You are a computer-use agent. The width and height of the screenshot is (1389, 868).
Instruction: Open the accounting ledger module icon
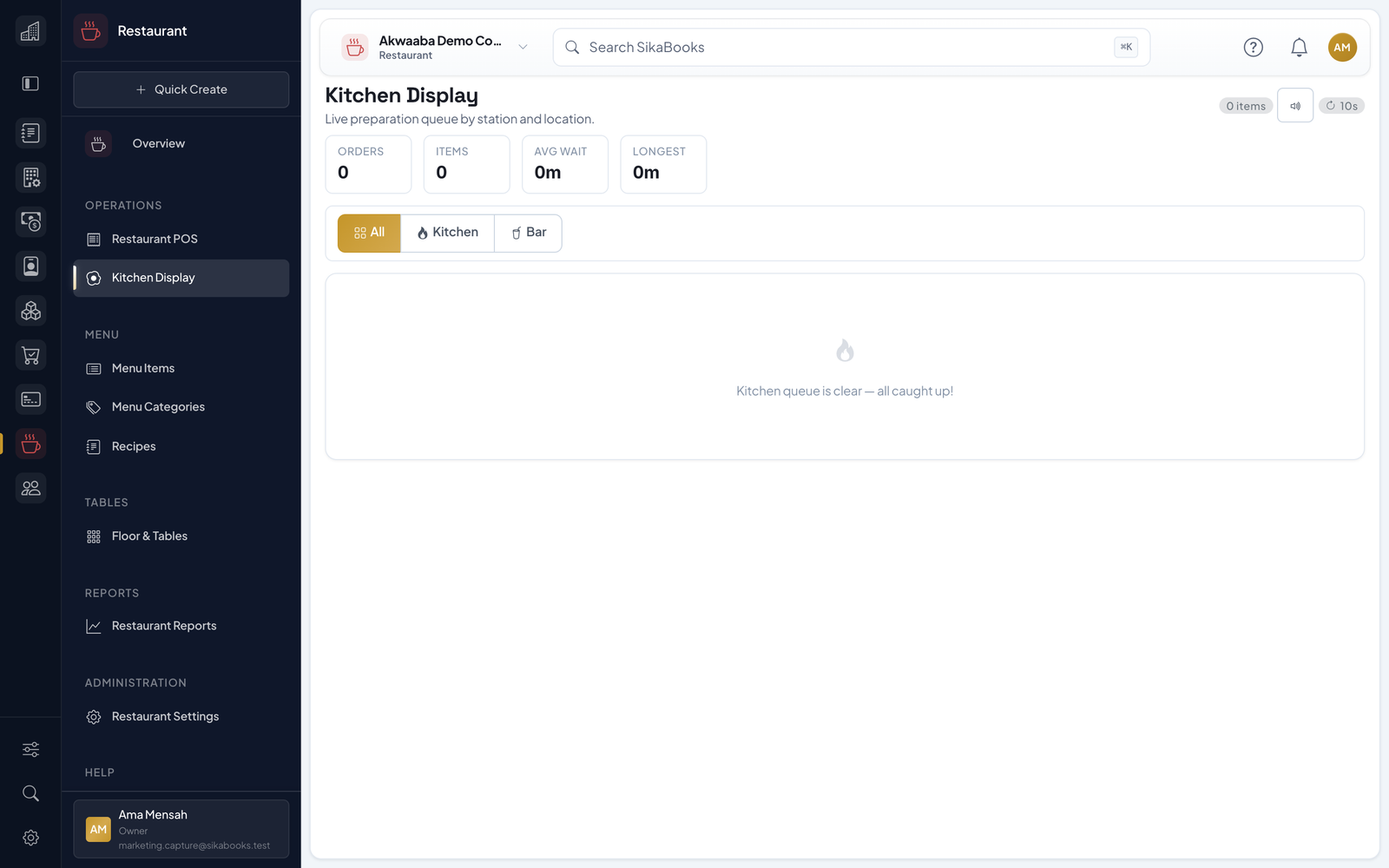30,133
